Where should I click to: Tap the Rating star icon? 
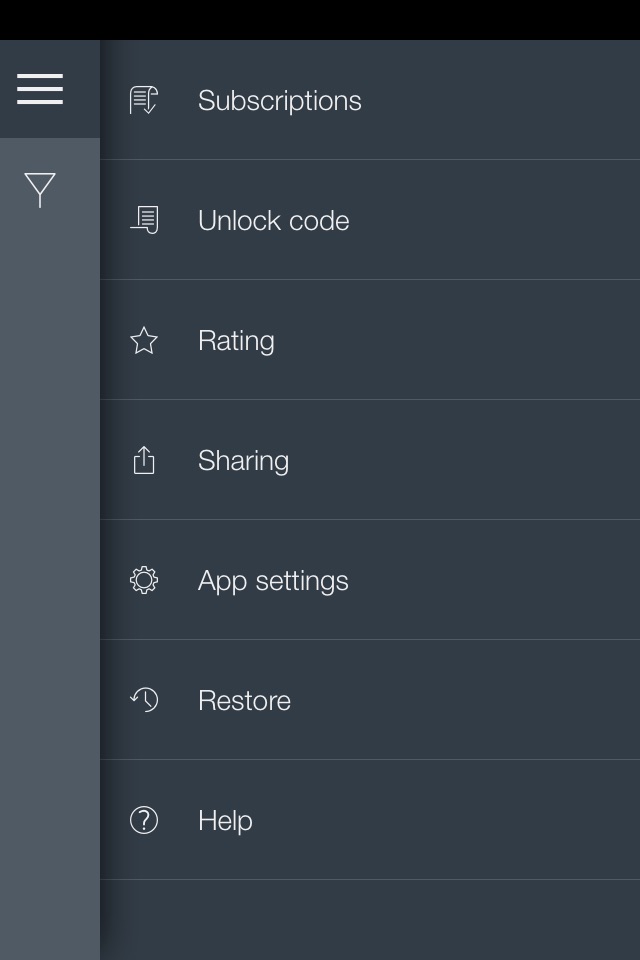144,340
